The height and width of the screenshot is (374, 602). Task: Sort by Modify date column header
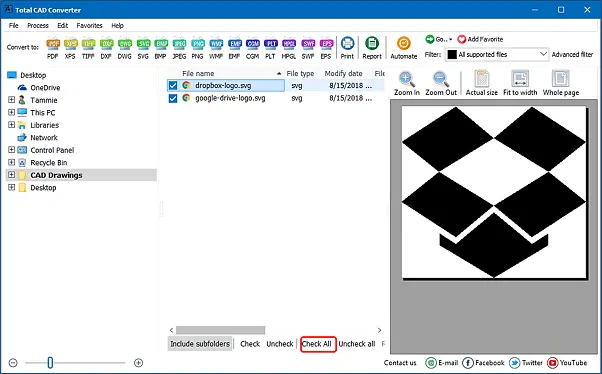coord(343,73)
